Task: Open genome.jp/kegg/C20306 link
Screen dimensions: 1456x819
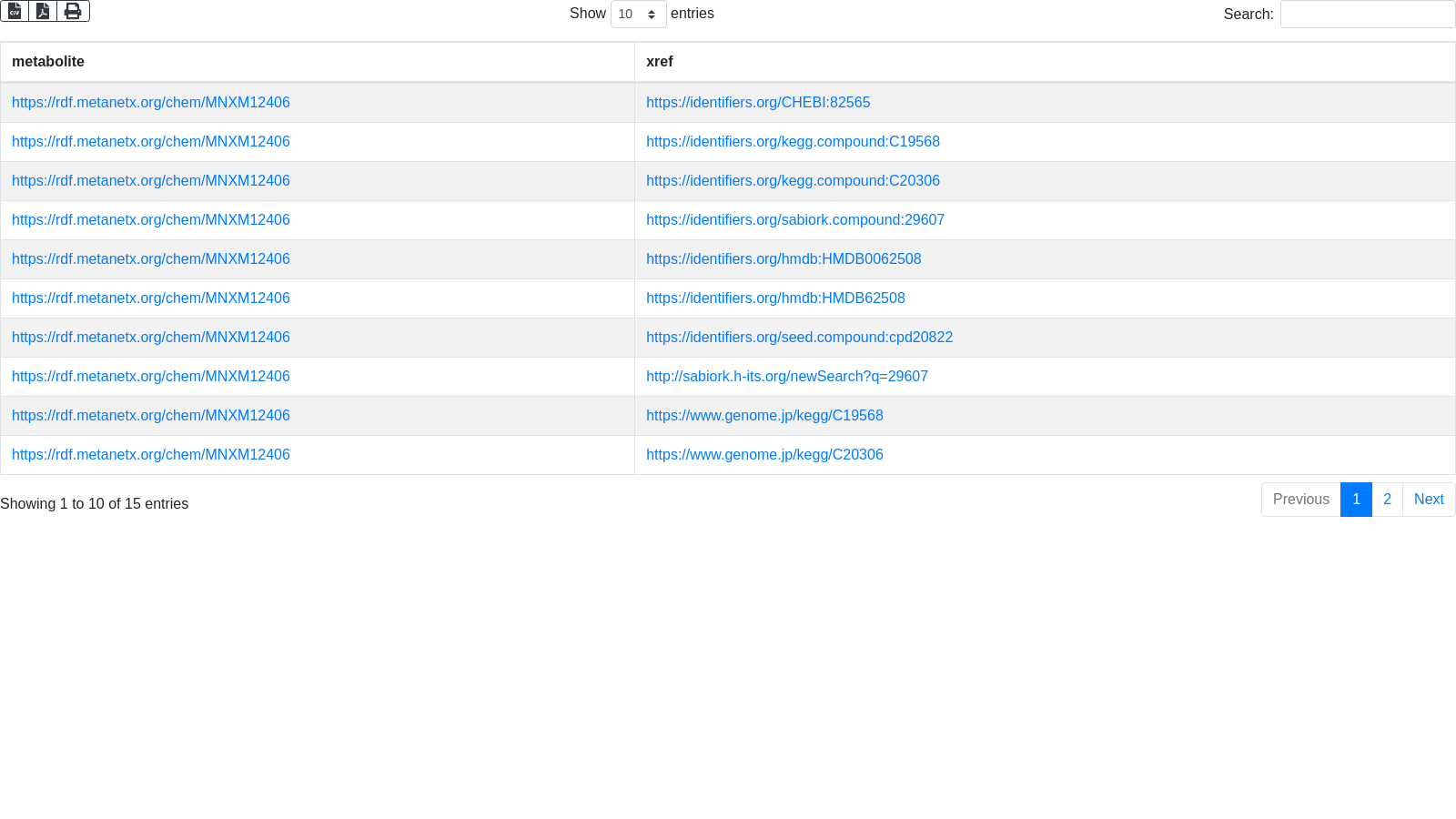Action: pos(763,455)
